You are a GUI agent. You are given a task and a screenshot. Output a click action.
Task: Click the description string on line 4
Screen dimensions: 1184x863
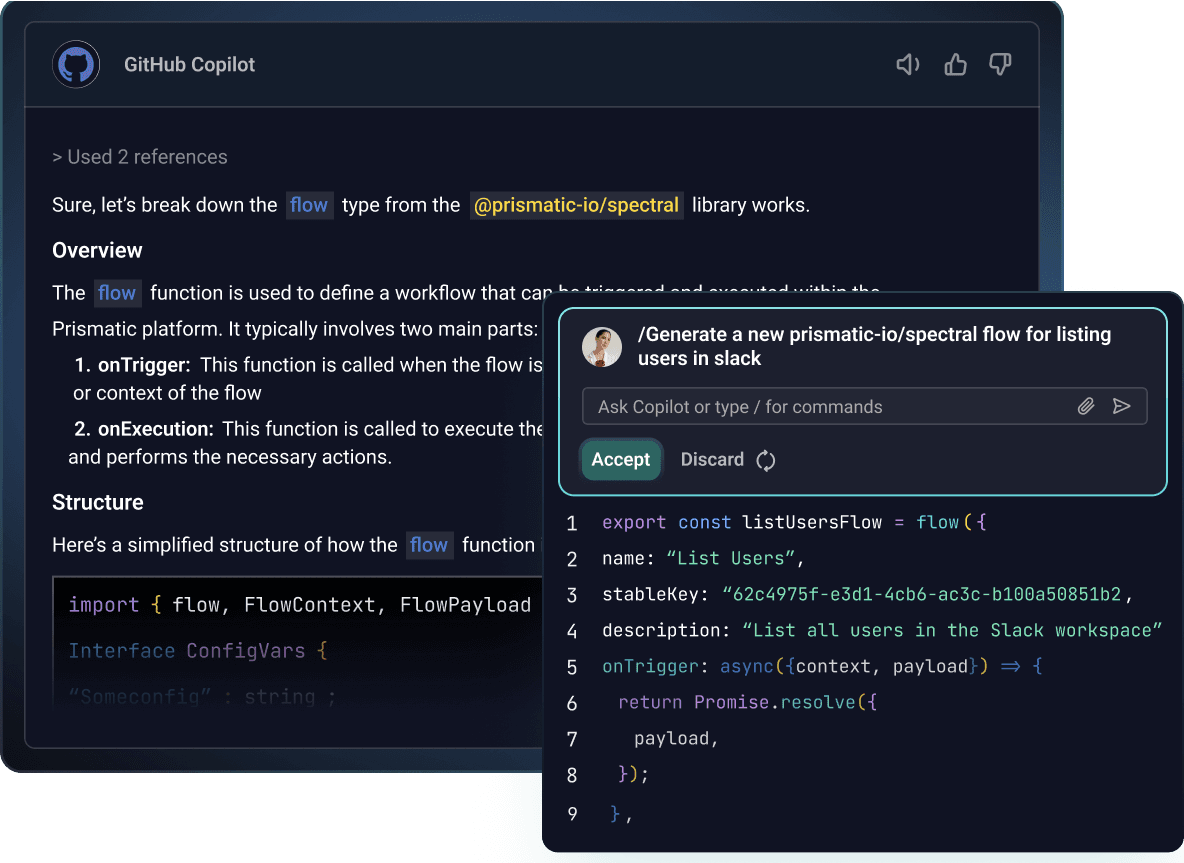951,630
